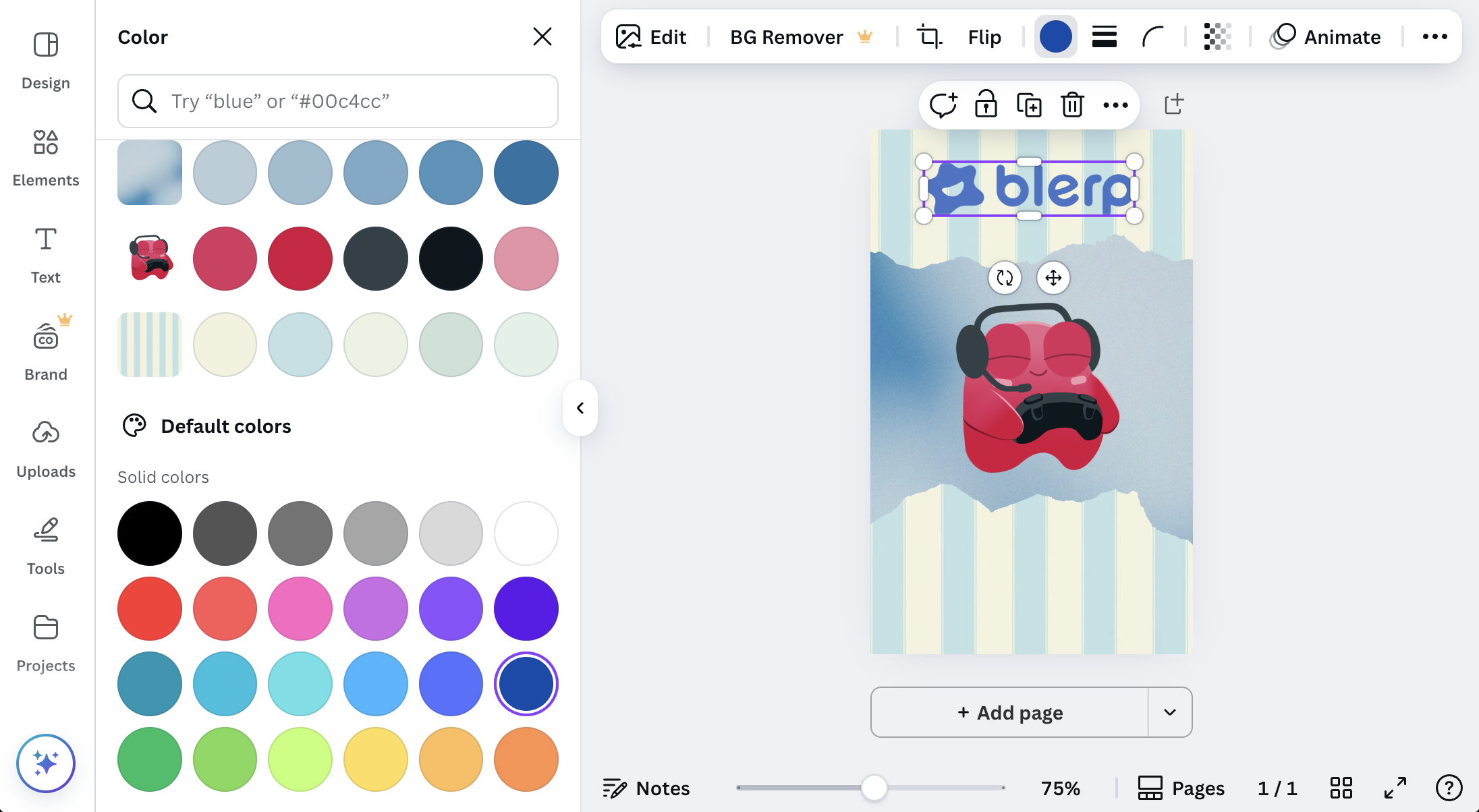Select the green solid color swatch
Screen dimensions: 1479x812
point(150,759)
